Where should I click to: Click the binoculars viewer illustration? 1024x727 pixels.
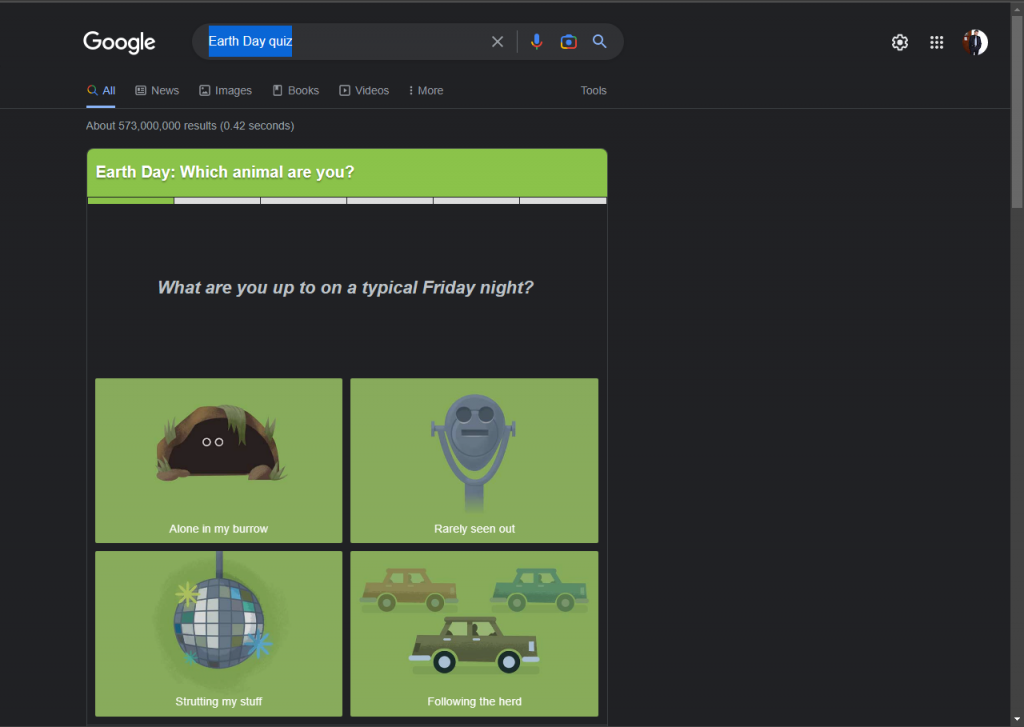[x=474, y=452]
